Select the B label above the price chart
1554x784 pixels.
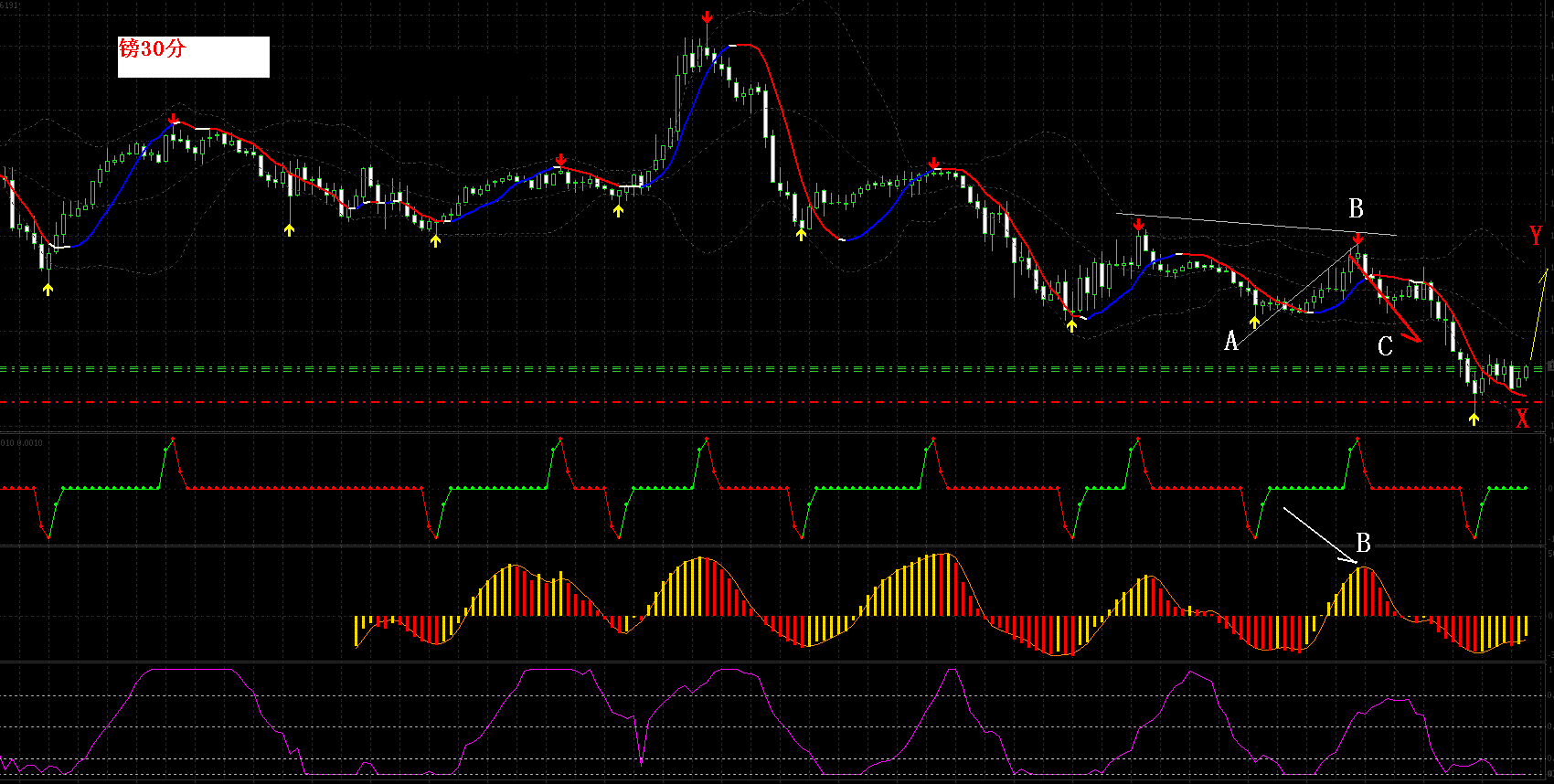[x=1356, y=209]
